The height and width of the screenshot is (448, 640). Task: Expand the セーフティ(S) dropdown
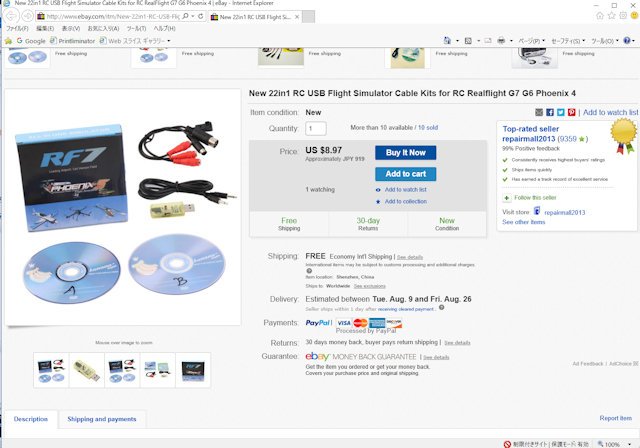pyautogui.click(x=568, y=41)
